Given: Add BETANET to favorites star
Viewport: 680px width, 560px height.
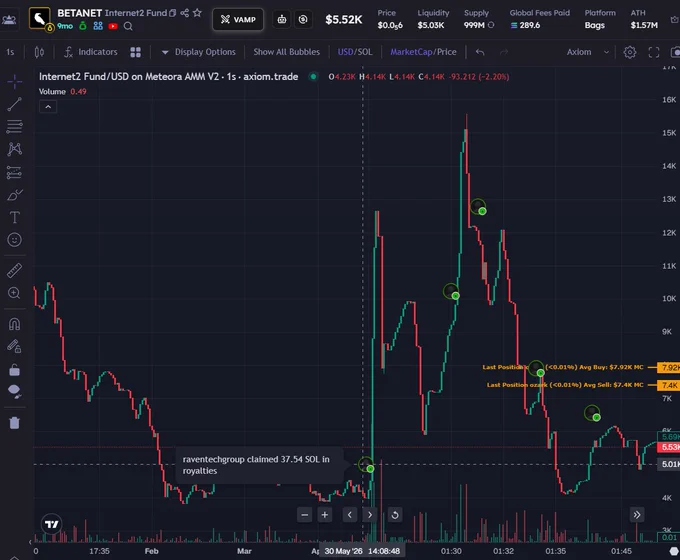Looking at the screenshot, I should 197,13.
